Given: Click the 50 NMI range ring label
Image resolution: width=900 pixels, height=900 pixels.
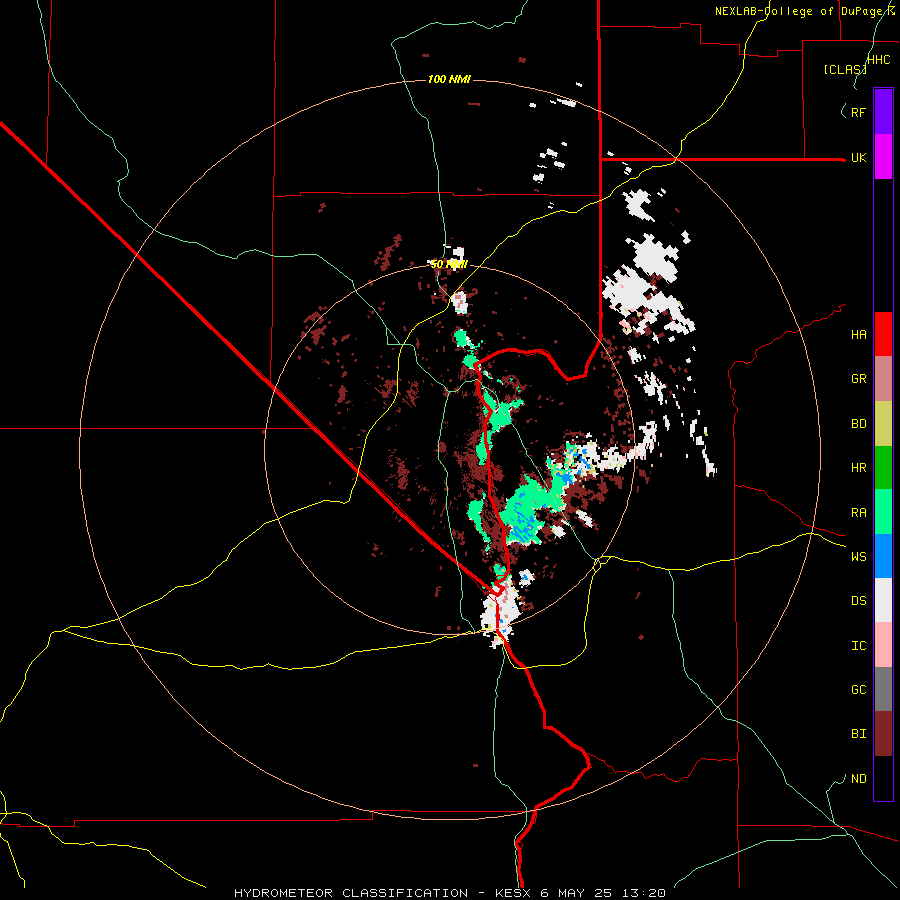Looking at the screenshot, I should tap(449, 264).
